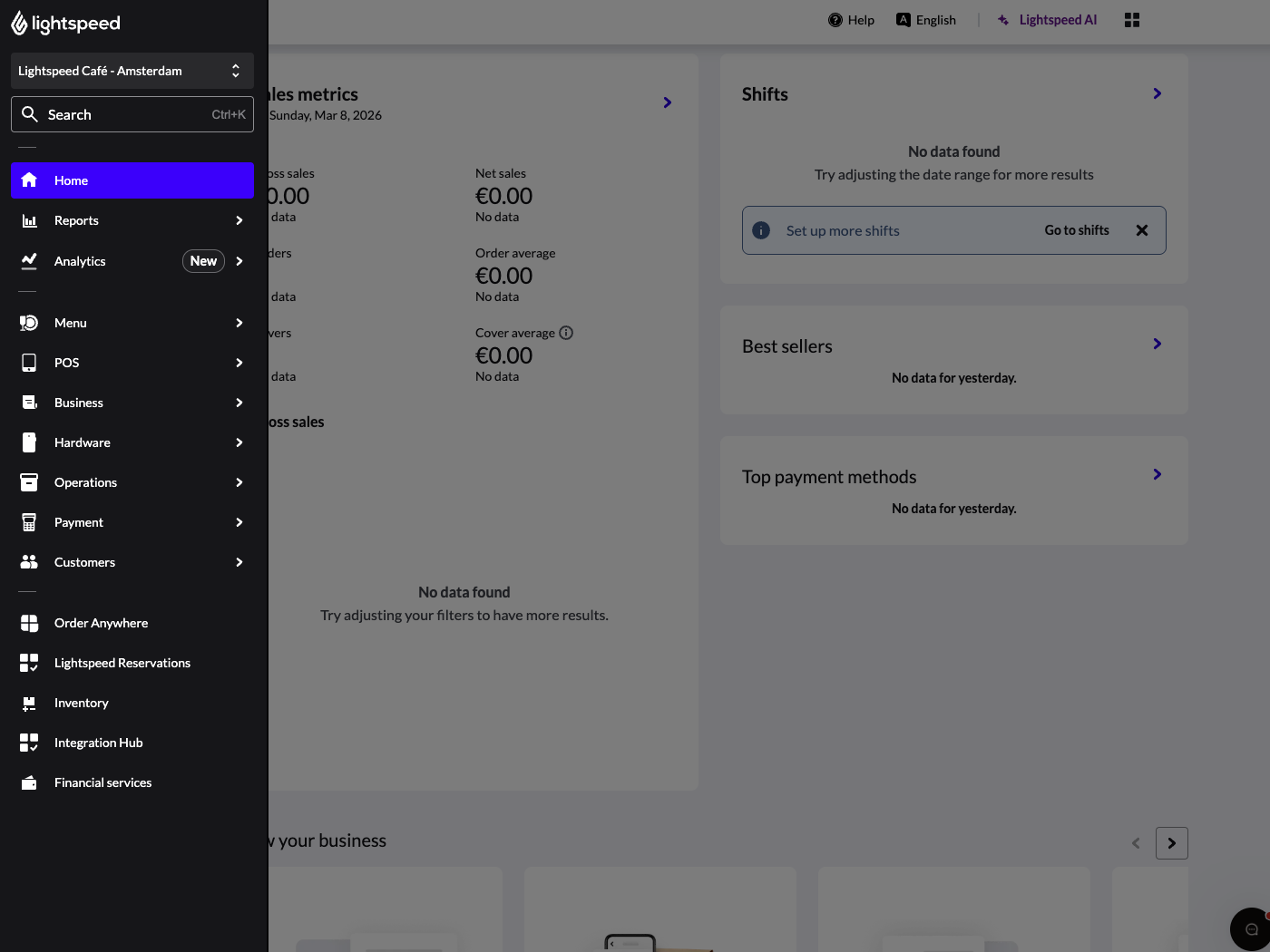Click the Lightspeed logo
This screenshot has height=952, width=1270.
(x=64, y=22)
